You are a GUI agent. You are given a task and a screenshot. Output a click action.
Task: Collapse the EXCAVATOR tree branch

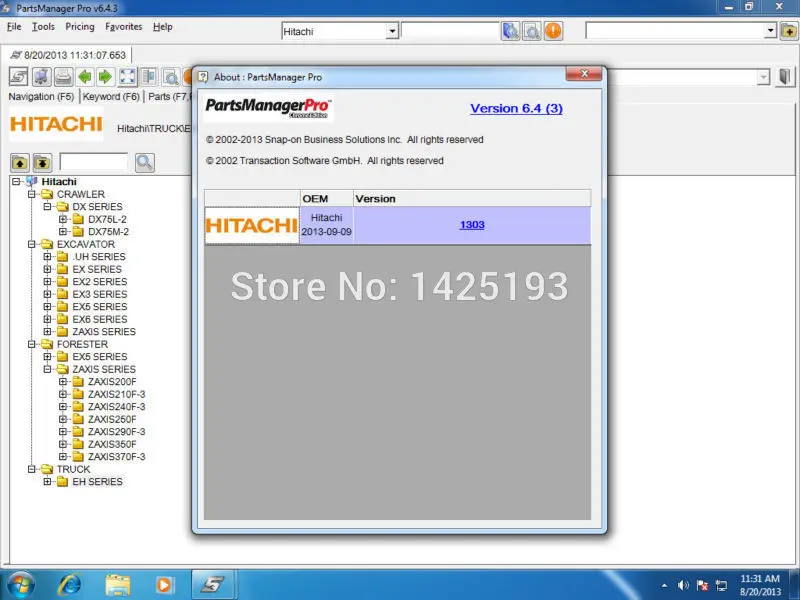31,244
